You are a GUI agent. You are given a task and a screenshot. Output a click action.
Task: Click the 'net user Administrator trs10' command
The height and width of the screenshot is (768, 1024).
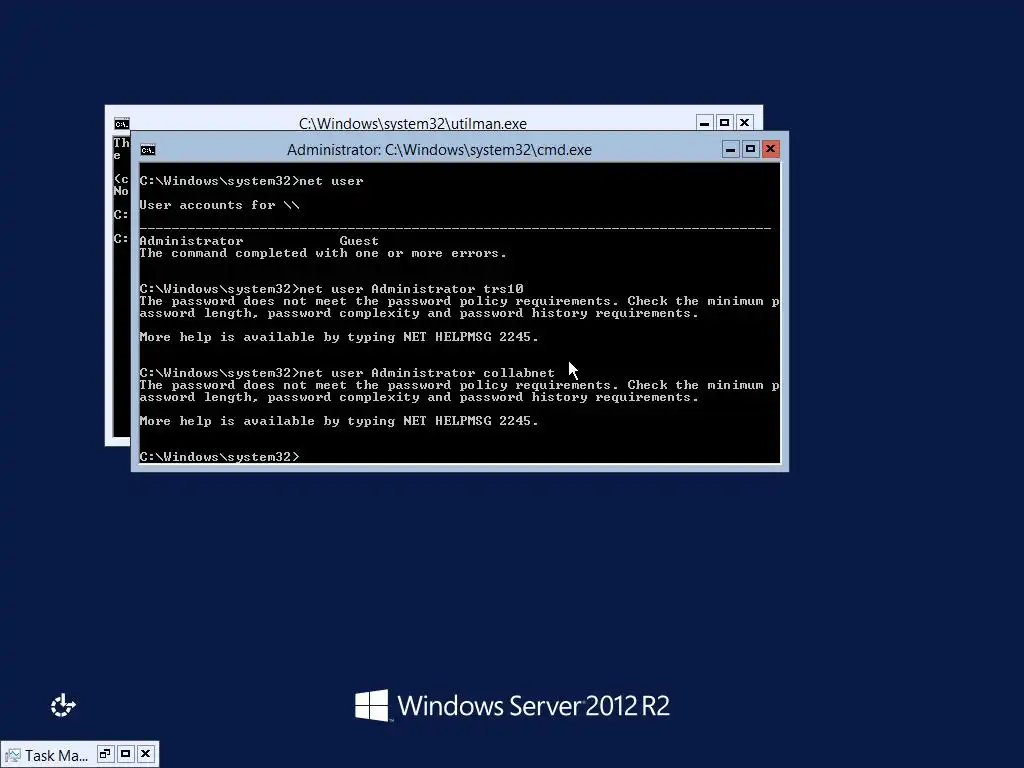pos(331,289)
